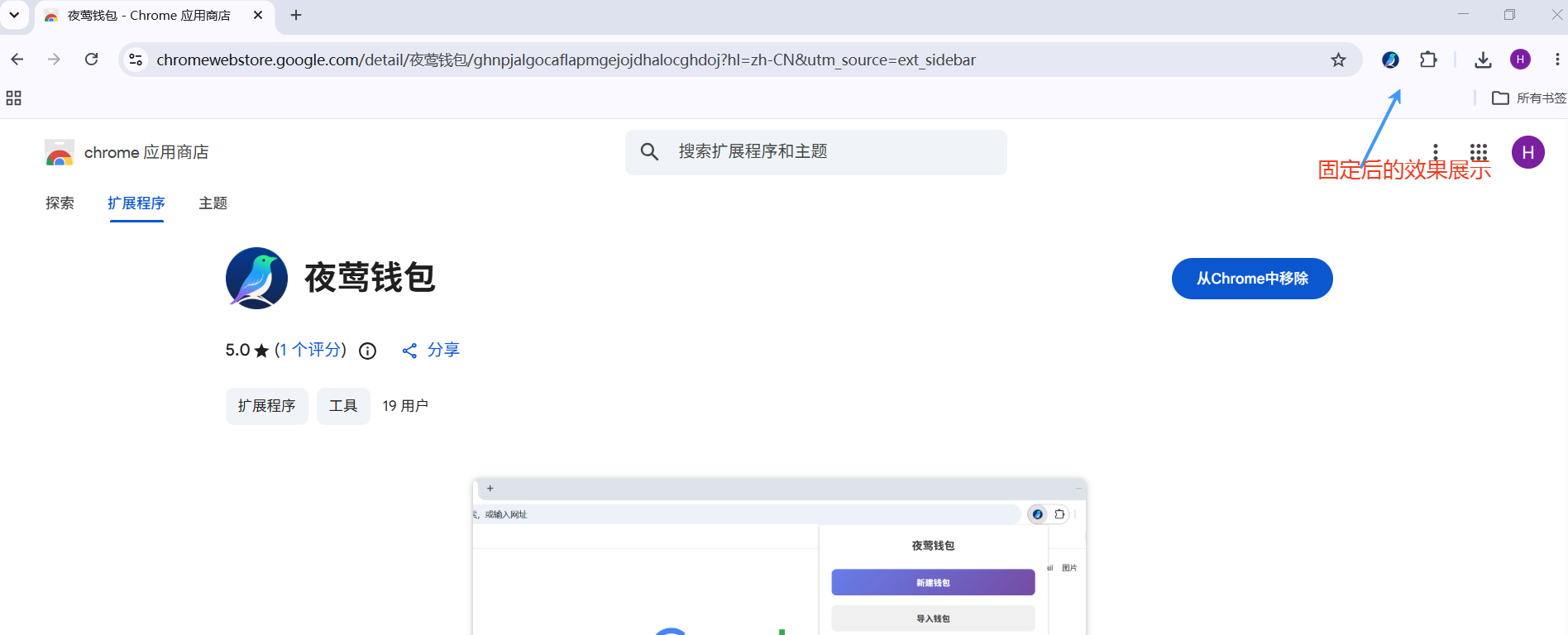Click the 扩展程序 category chip
Viewport: 1568px width, 635px height.
tap(267, 406)
